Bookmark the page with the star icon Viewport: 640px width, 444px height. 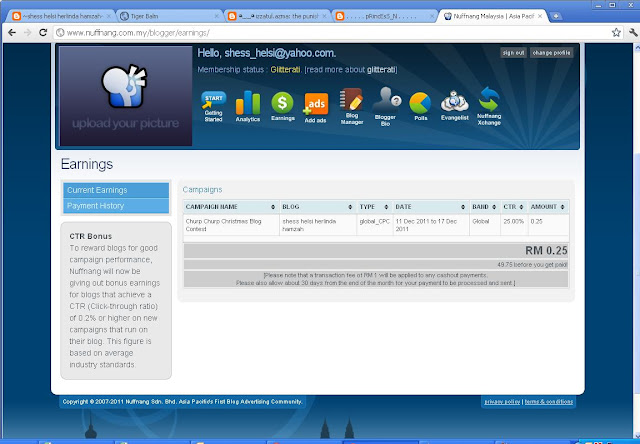pyautogui.click(x=616, y=33)
